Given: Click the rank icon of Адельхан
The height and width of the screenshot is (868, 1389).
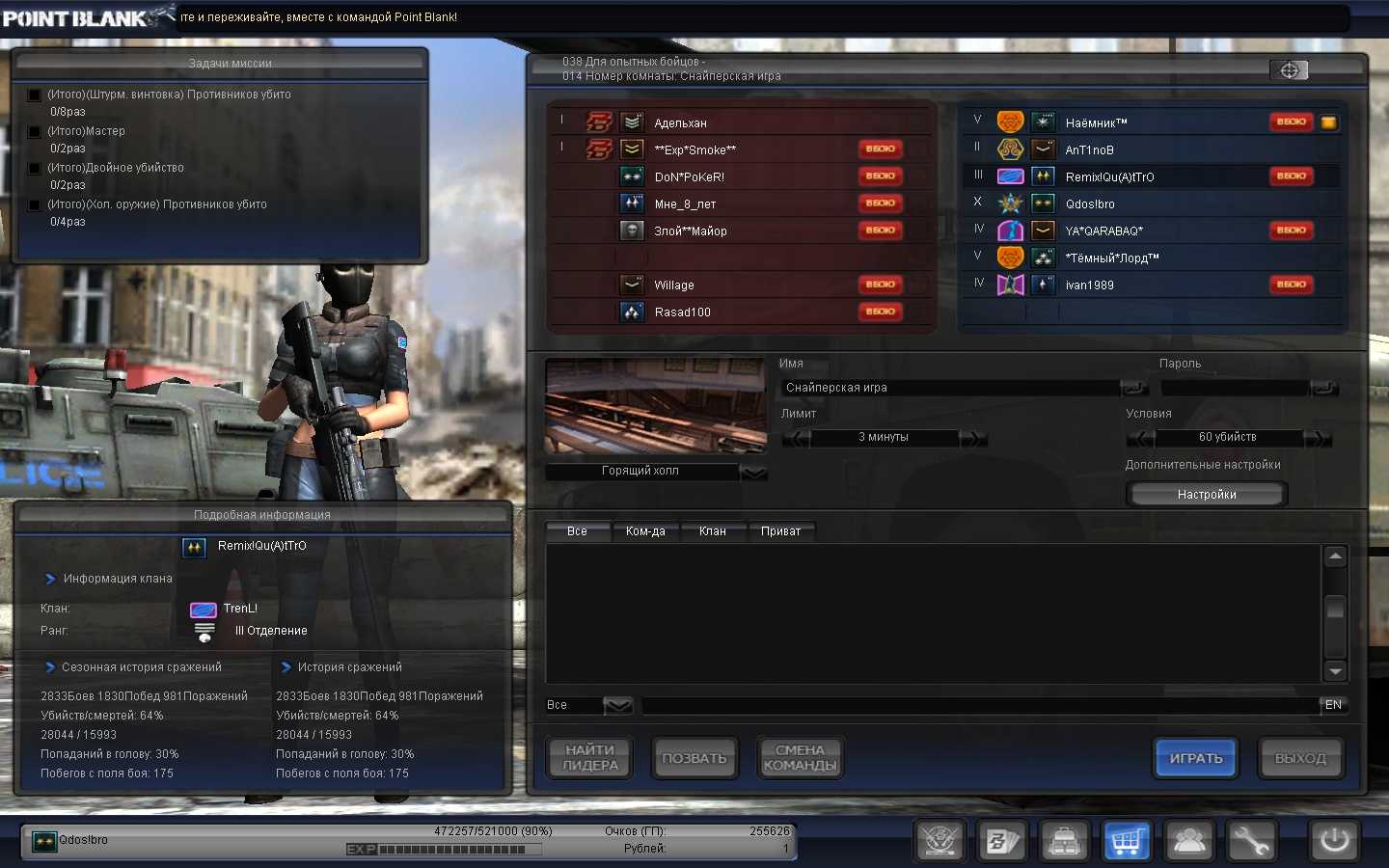Looking at the screenshot, I should click(632, 122).
